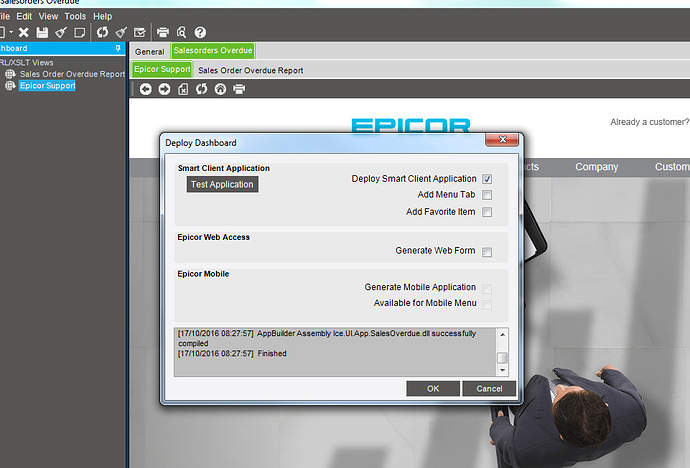The width and height of the screenshot is (690, 468).
Task: Print the browser page icon
Action: (239, 89)
